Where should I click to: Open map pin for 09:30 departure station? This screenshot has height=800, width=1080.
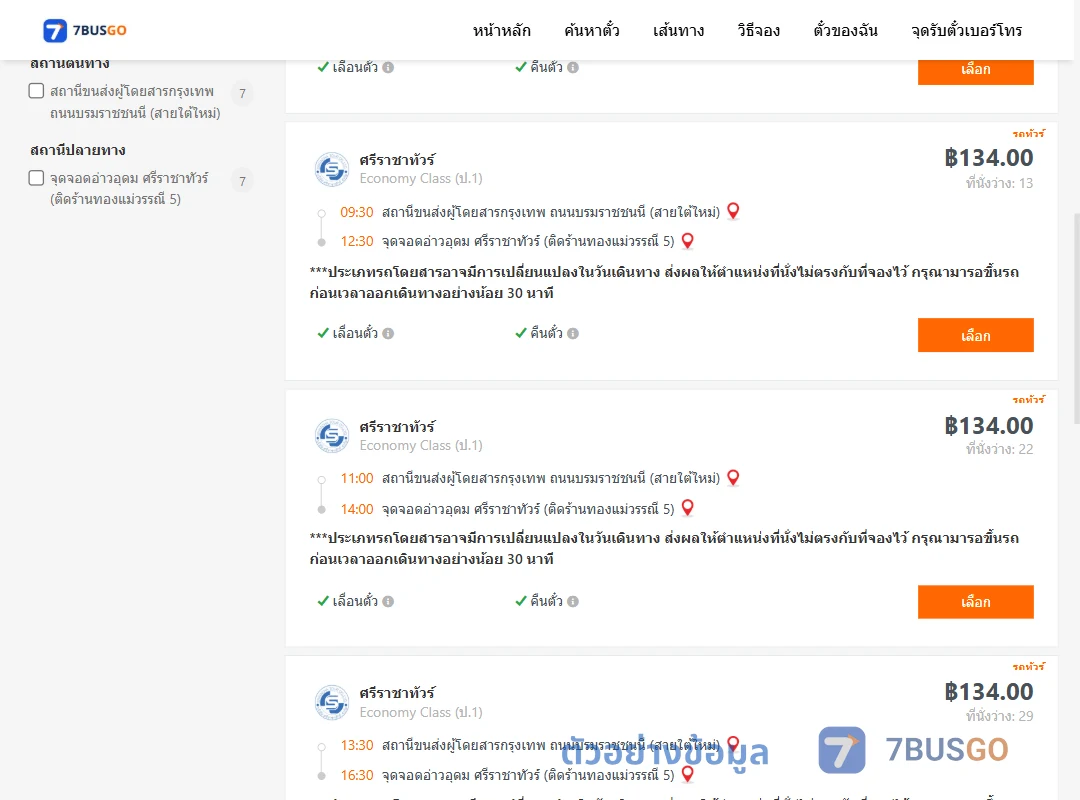734,211
